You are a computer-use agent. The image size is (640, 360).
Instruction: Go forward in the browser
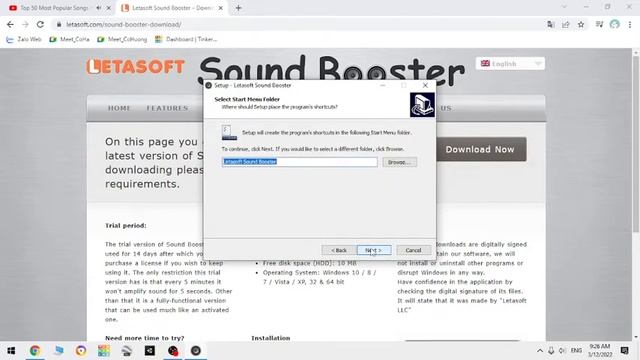pyautogui.click(x=25, y=24)
